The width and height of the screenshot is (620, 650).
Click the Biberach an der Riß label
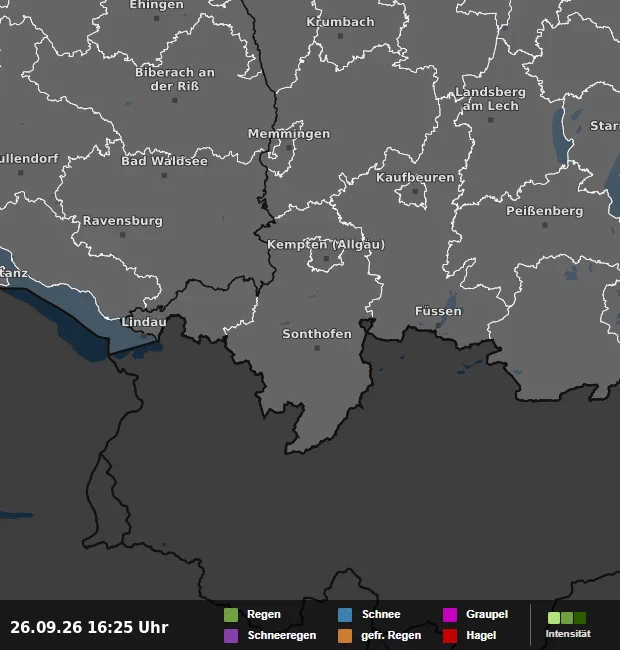175,79
